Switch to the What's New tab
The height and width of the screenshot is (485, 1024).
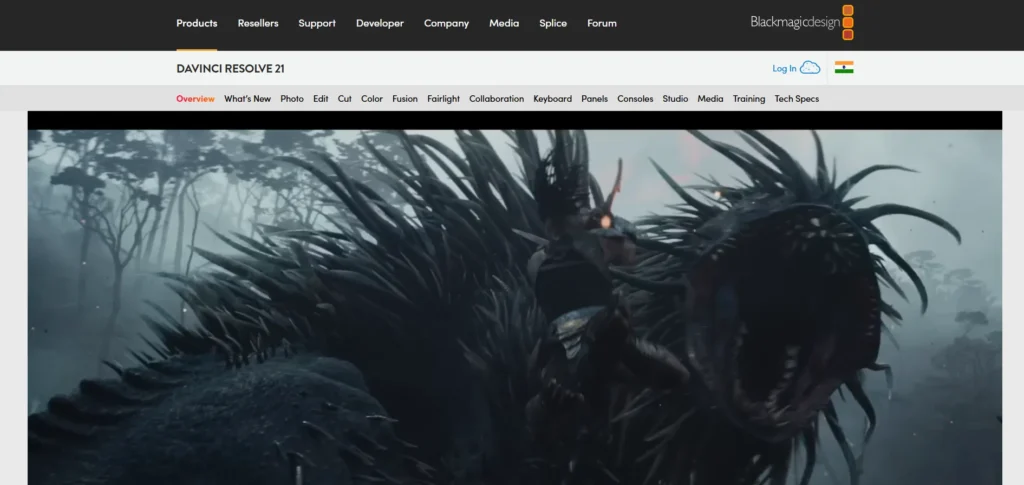pos(248,99)
